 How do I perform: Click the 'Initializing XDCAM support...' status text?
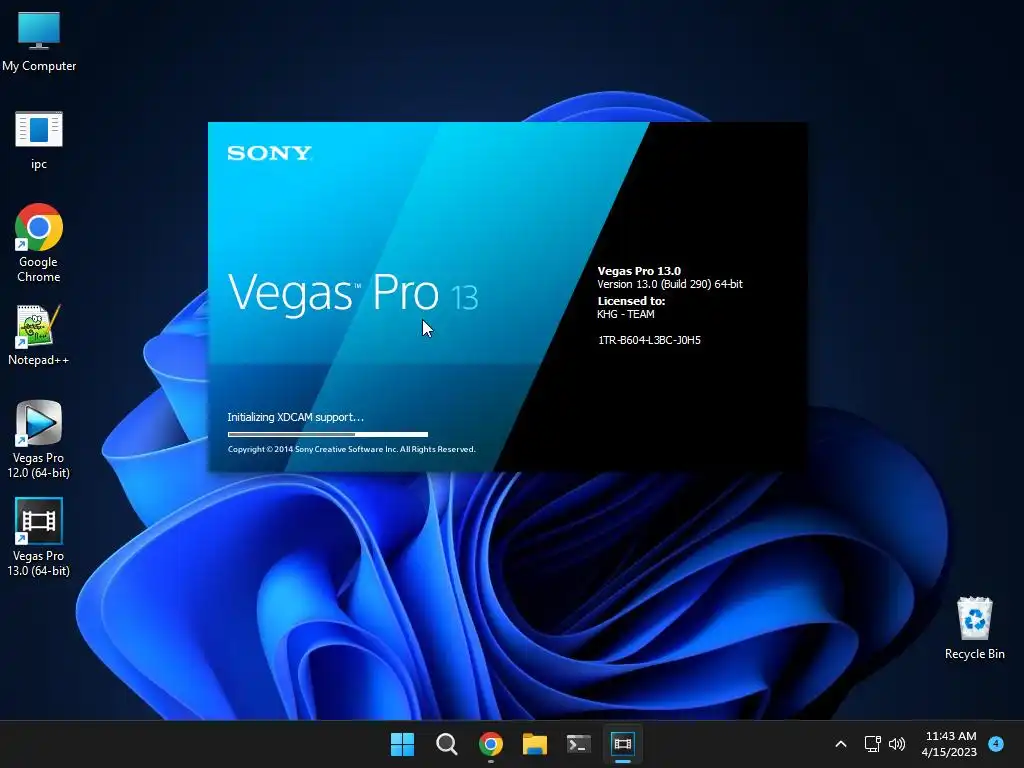click(296, 417)
